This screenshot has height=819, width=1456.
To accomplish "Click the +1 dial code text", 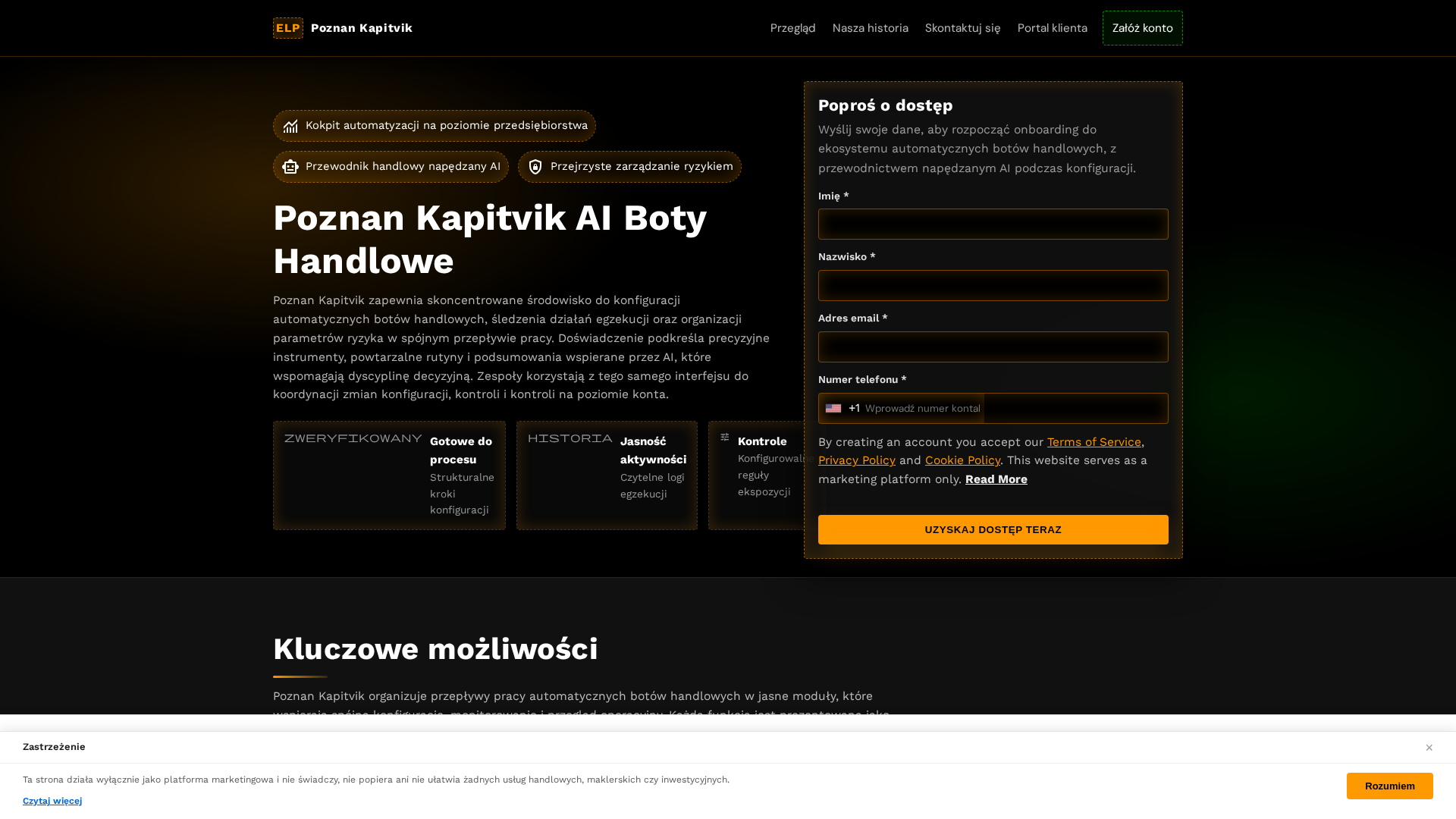I will click(854, 409).
